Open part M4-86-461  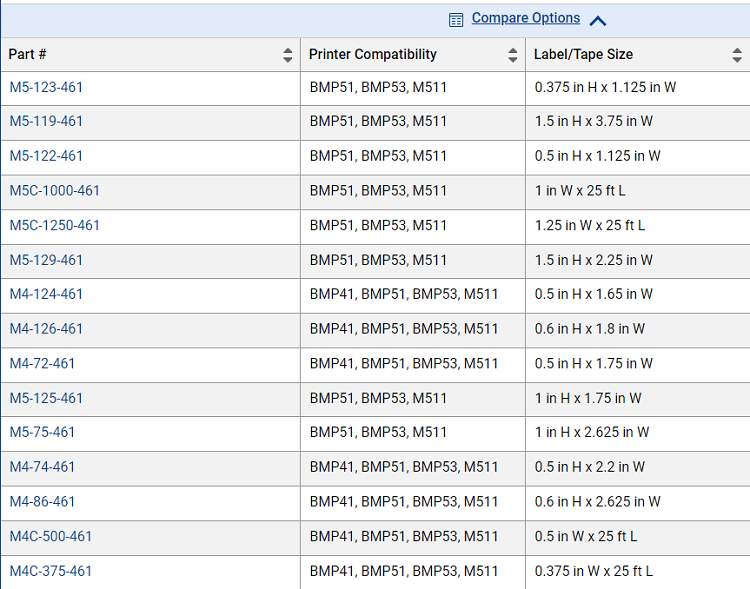tap(42, 502)
